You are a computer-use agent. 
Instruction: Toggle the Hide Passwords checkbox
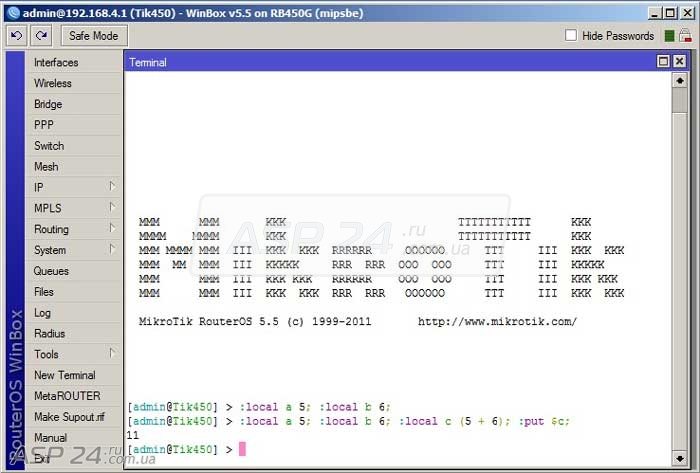tap(571, 36)
